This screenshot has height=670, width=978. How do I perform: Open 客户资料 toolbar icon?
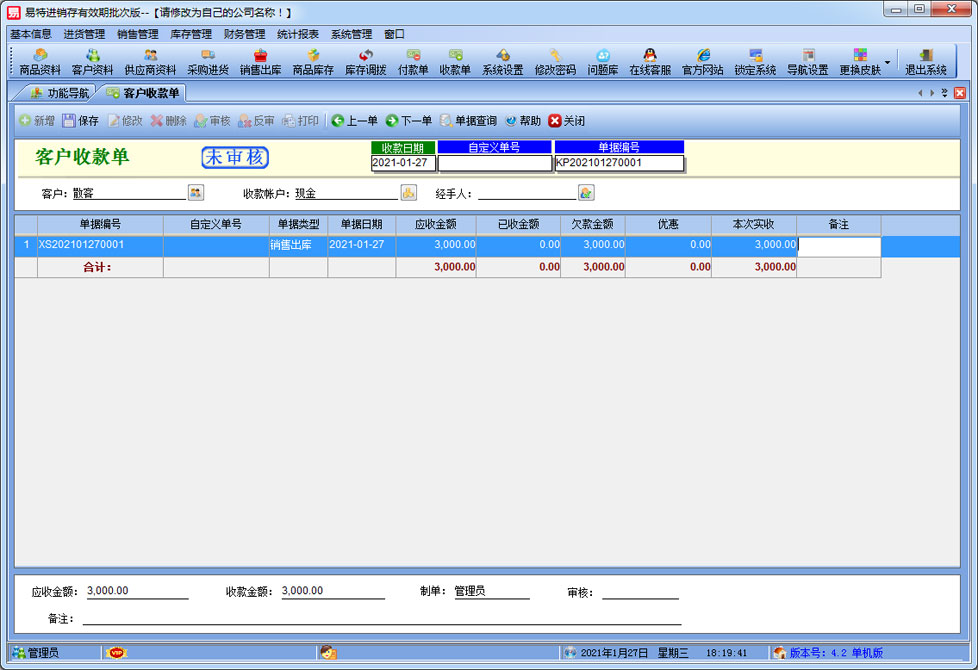pyautogui.click(x=92, y=62)
